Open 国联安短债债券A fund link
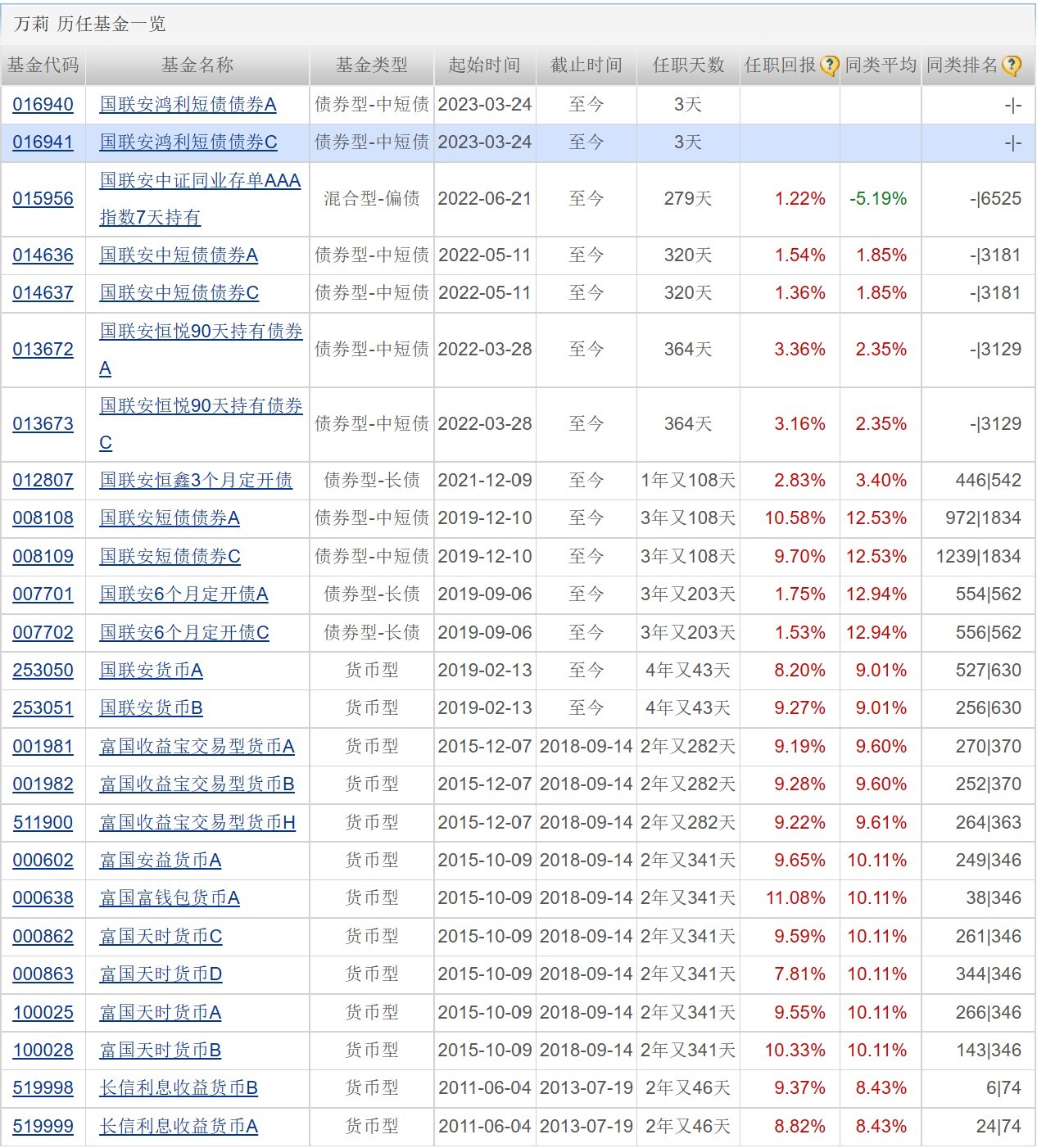 coord(170,518)
